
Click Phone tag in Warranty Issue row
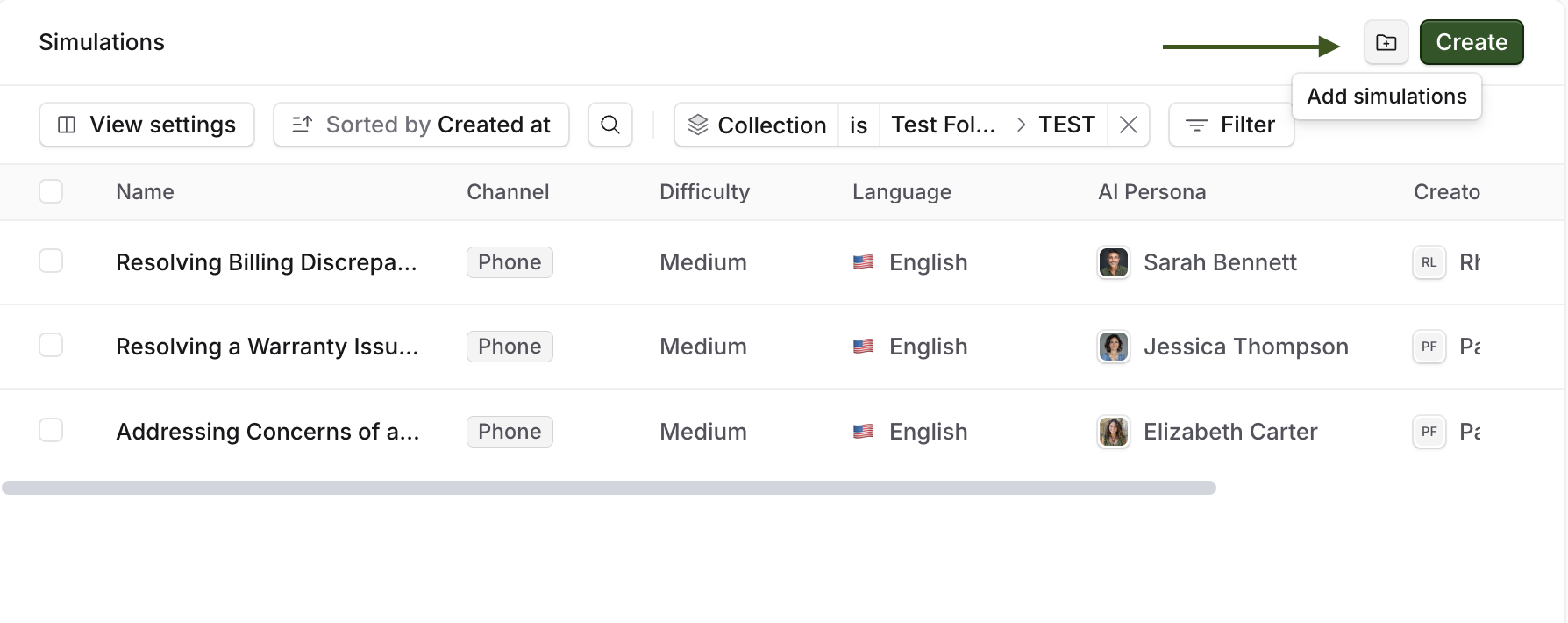[x=510, y=347]
